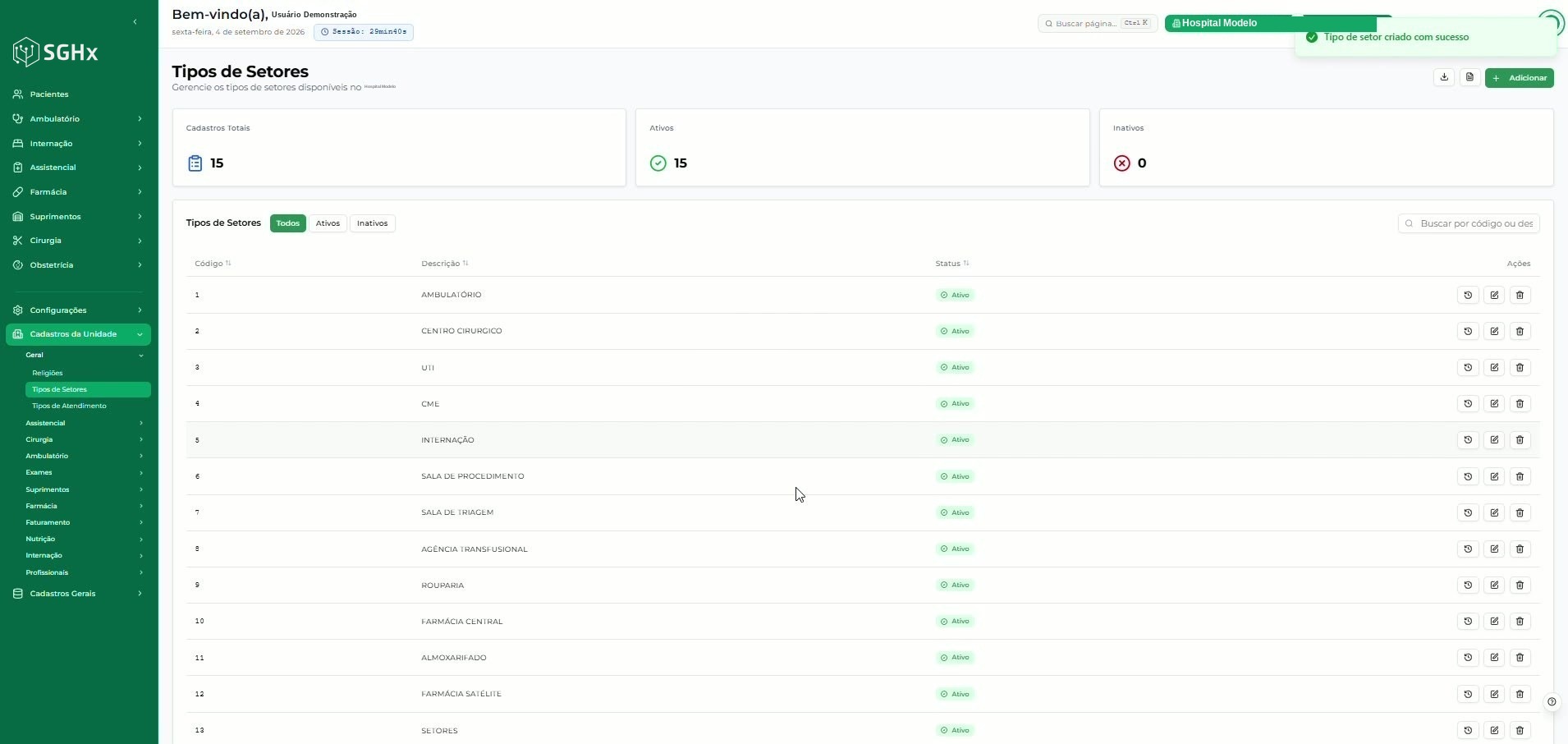Expand the Ambulatório main menu

78,119
